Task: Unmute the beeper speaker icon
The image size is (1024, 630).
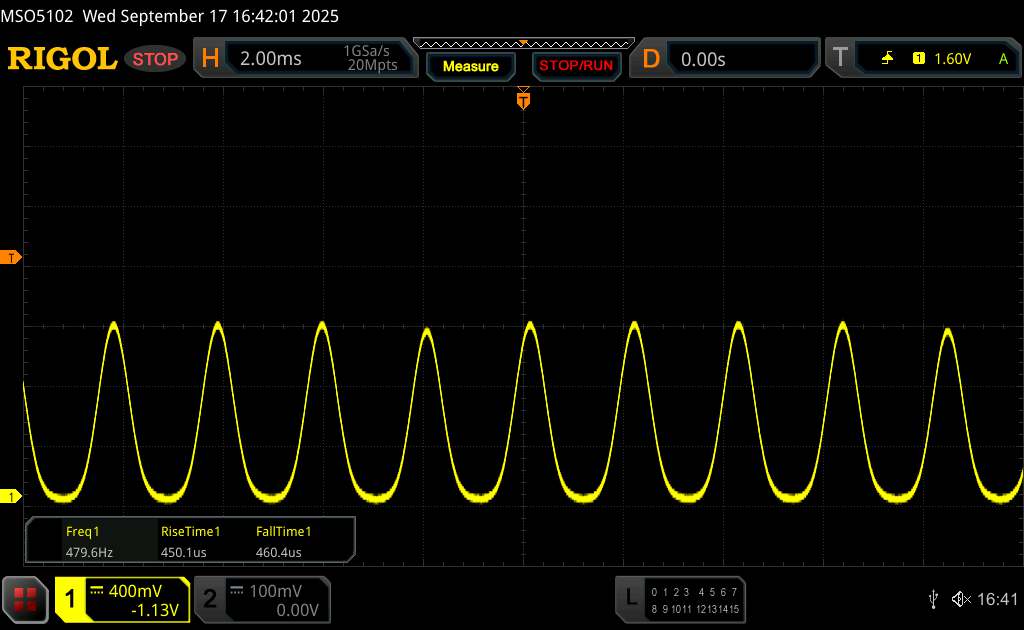Action: tap(960, 598)
